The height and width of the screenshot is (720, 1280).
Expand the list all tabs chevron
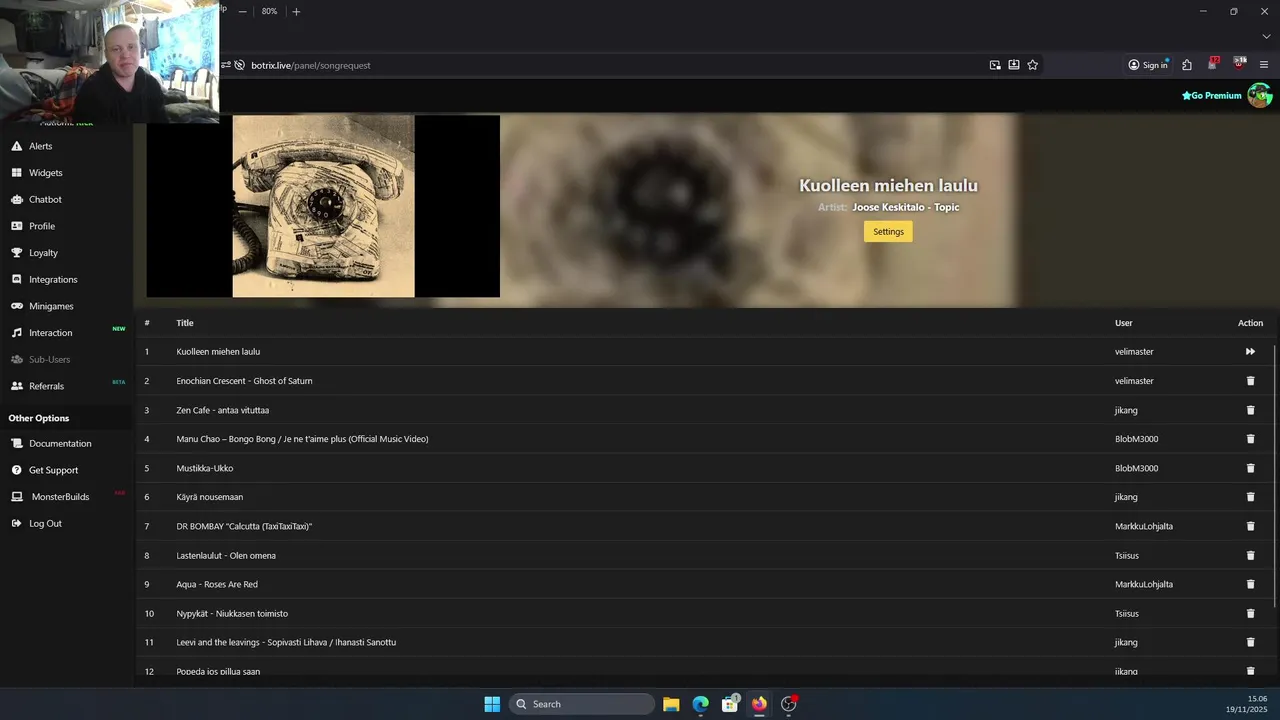coord(1266,37)
